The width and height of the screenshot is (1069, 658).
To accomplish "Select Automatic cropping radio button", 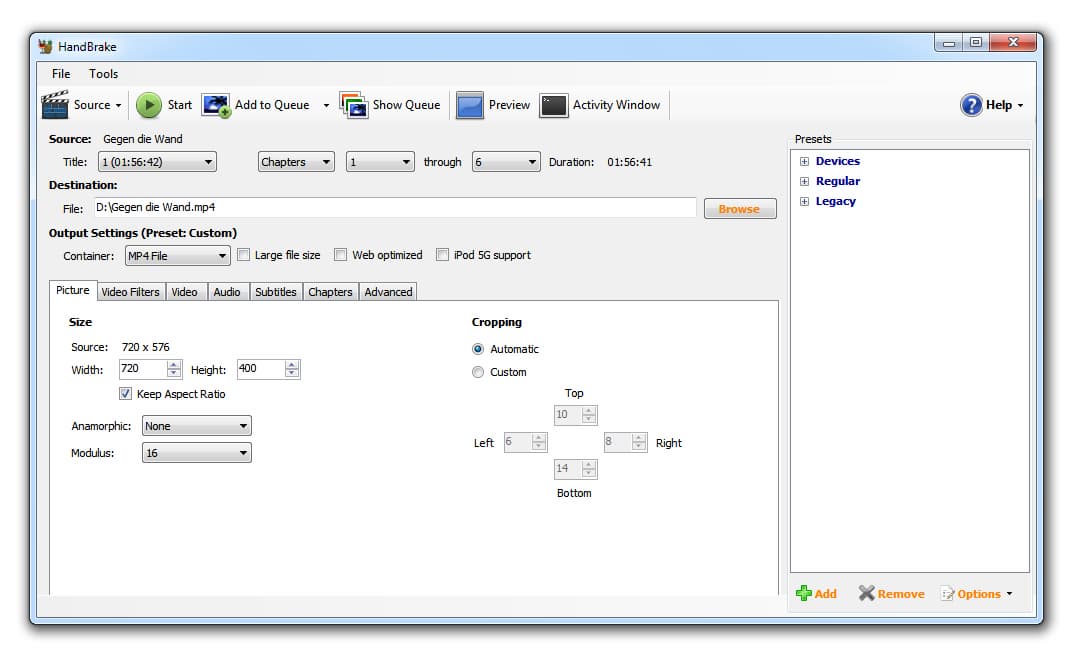I will click(x=478, y=349).
